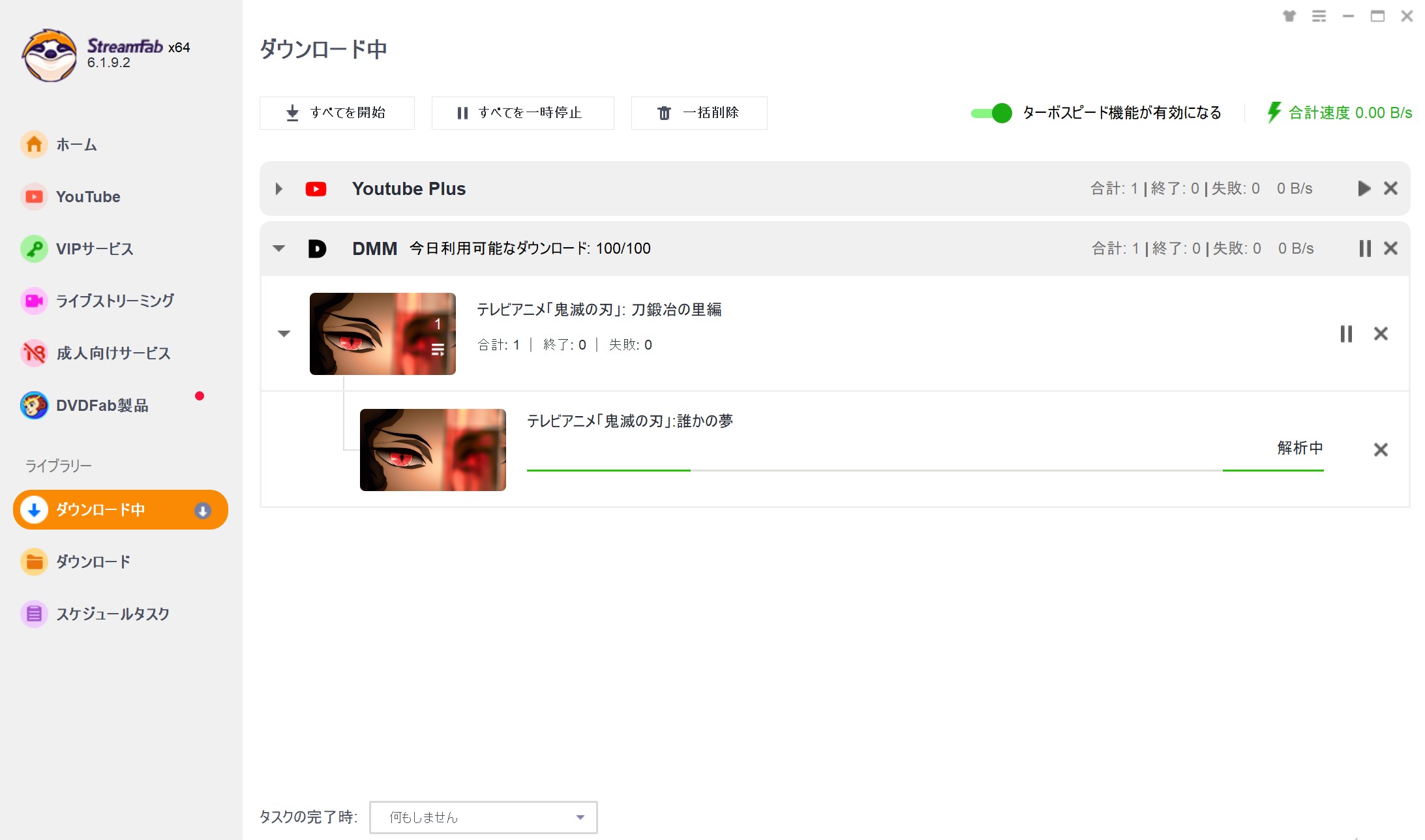Screen dimensions: 1425x840
Task: Close the StreamFab window
Action: 1407,16
